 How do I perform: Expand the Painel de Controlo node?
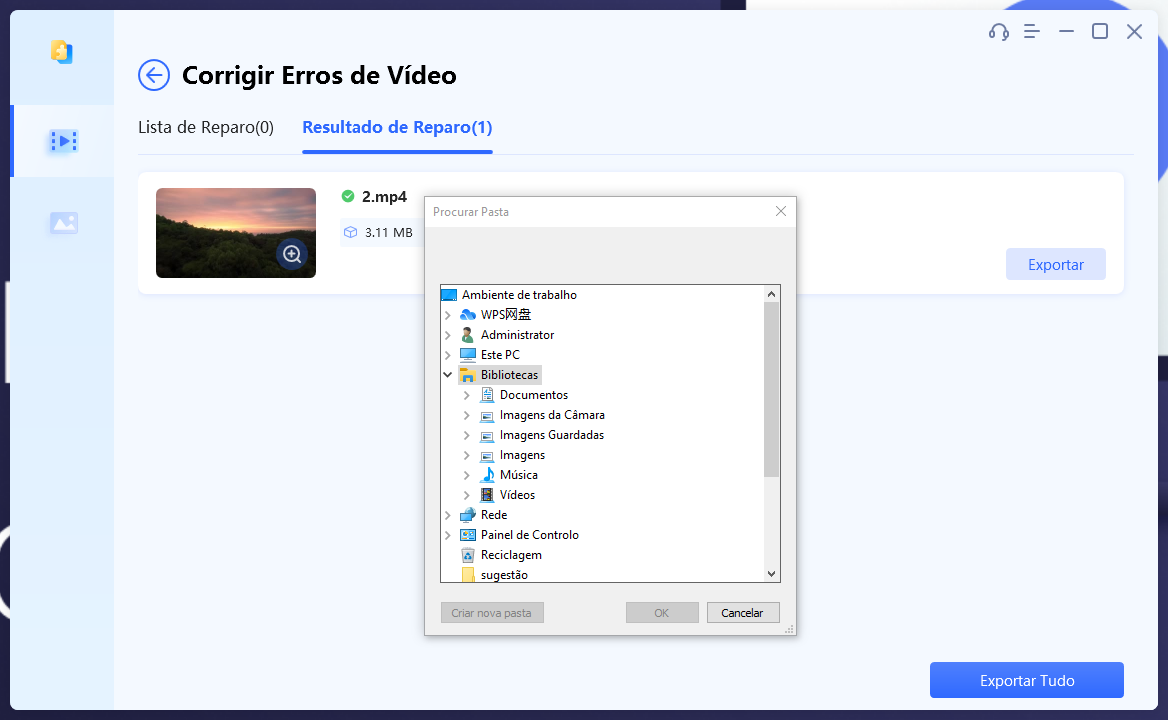tap(448, 535)
